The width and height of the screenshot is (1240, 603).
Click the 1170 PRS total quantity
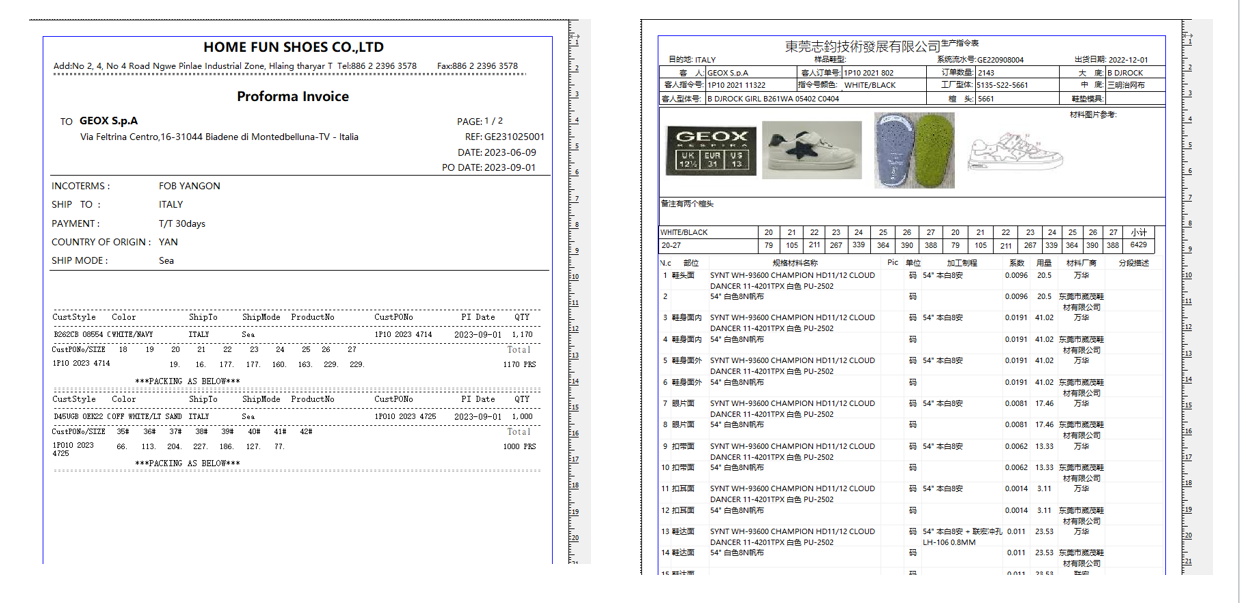pyautogui.click(x=519, y=366)
